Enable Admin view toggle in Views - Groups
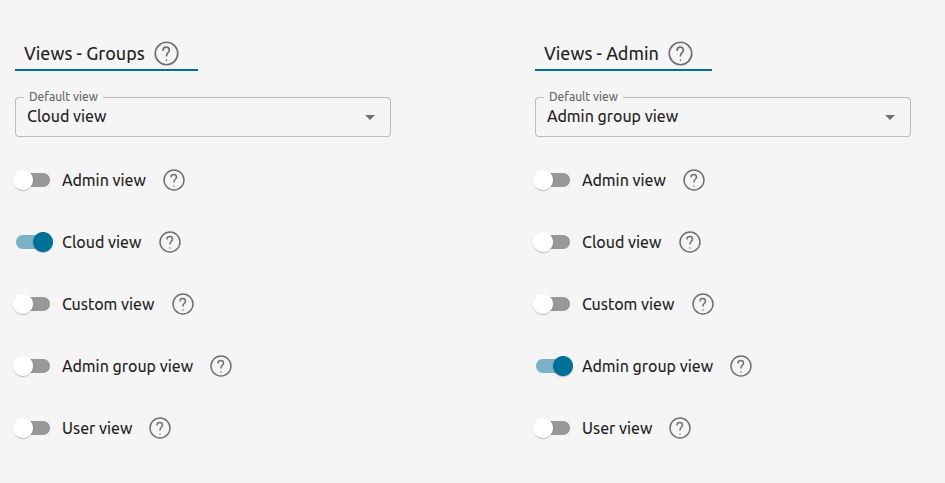Viewport: 945px width, 483px height. click(33, 180)
